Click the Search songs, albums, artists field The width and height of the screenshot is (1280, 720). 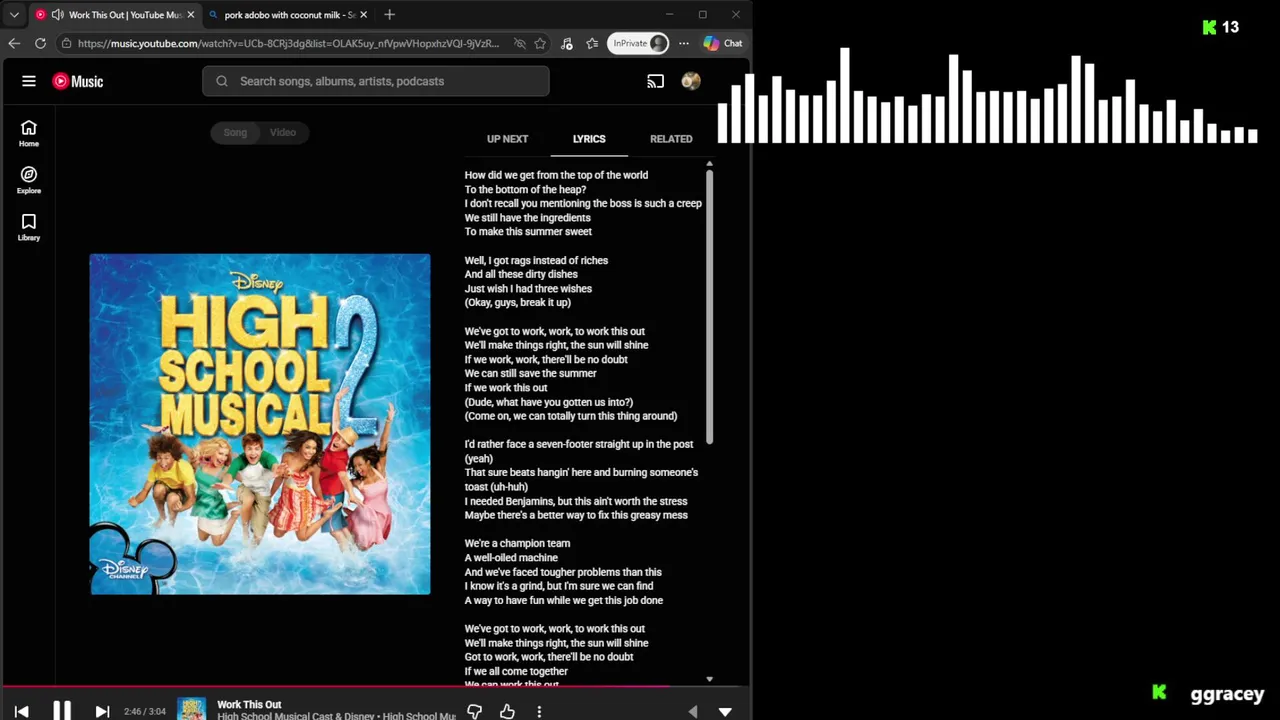(376, 81)
